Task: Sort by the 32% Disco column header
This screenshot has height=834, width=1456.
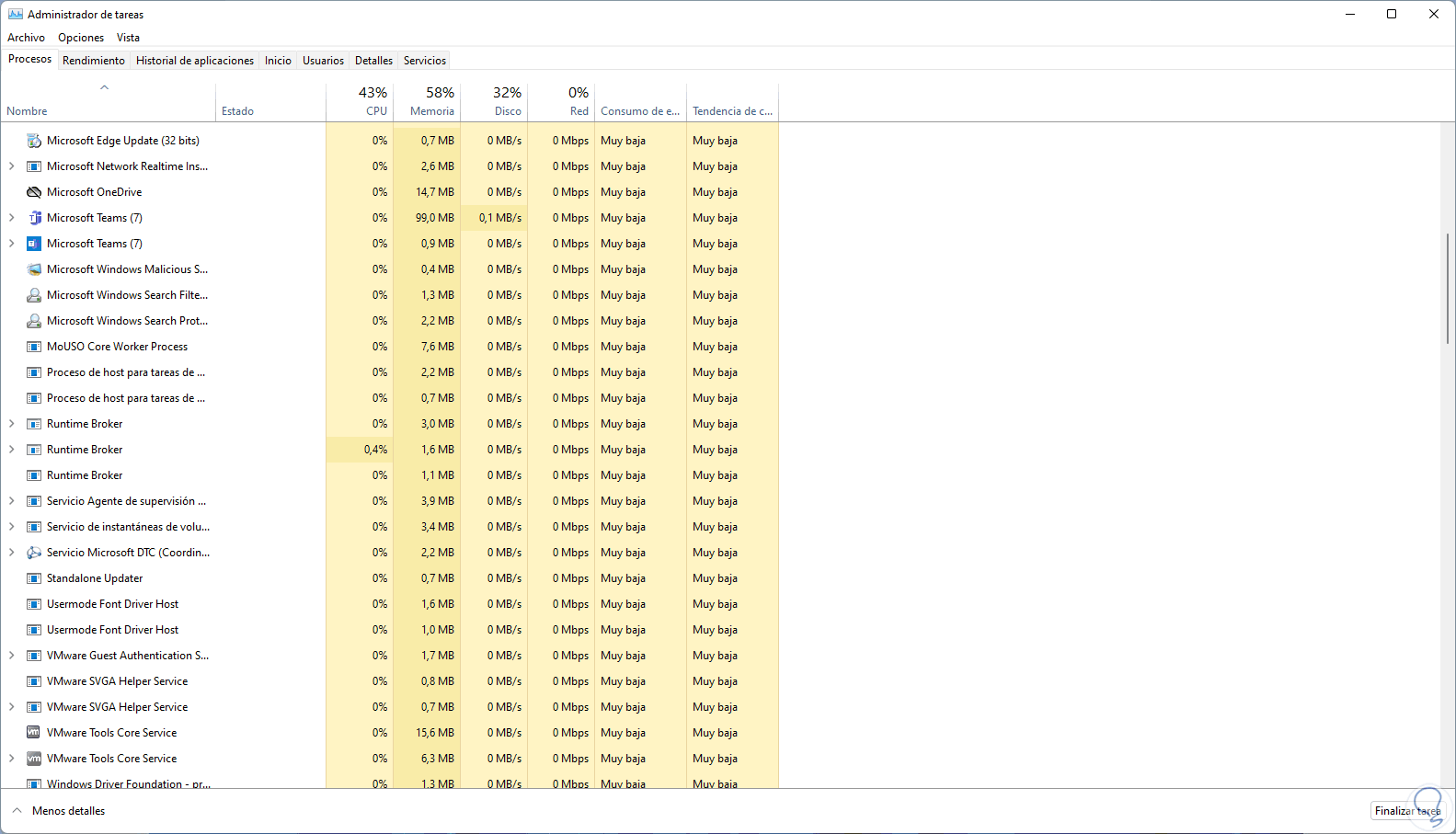Action: pyautogui.click(x=494, y=102)
